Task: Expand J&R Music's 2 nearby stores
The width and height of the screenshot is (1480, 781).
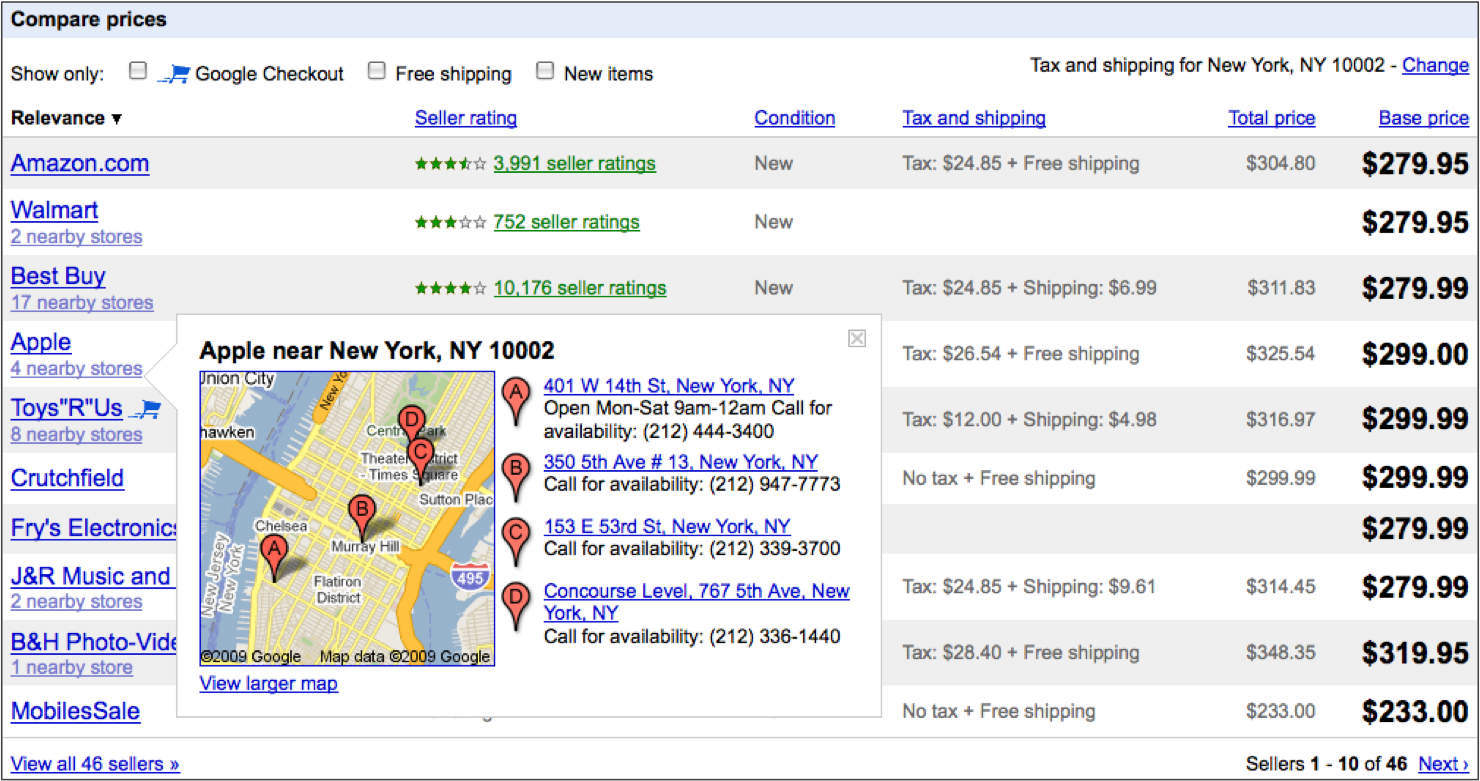Action: coord(76,601)
